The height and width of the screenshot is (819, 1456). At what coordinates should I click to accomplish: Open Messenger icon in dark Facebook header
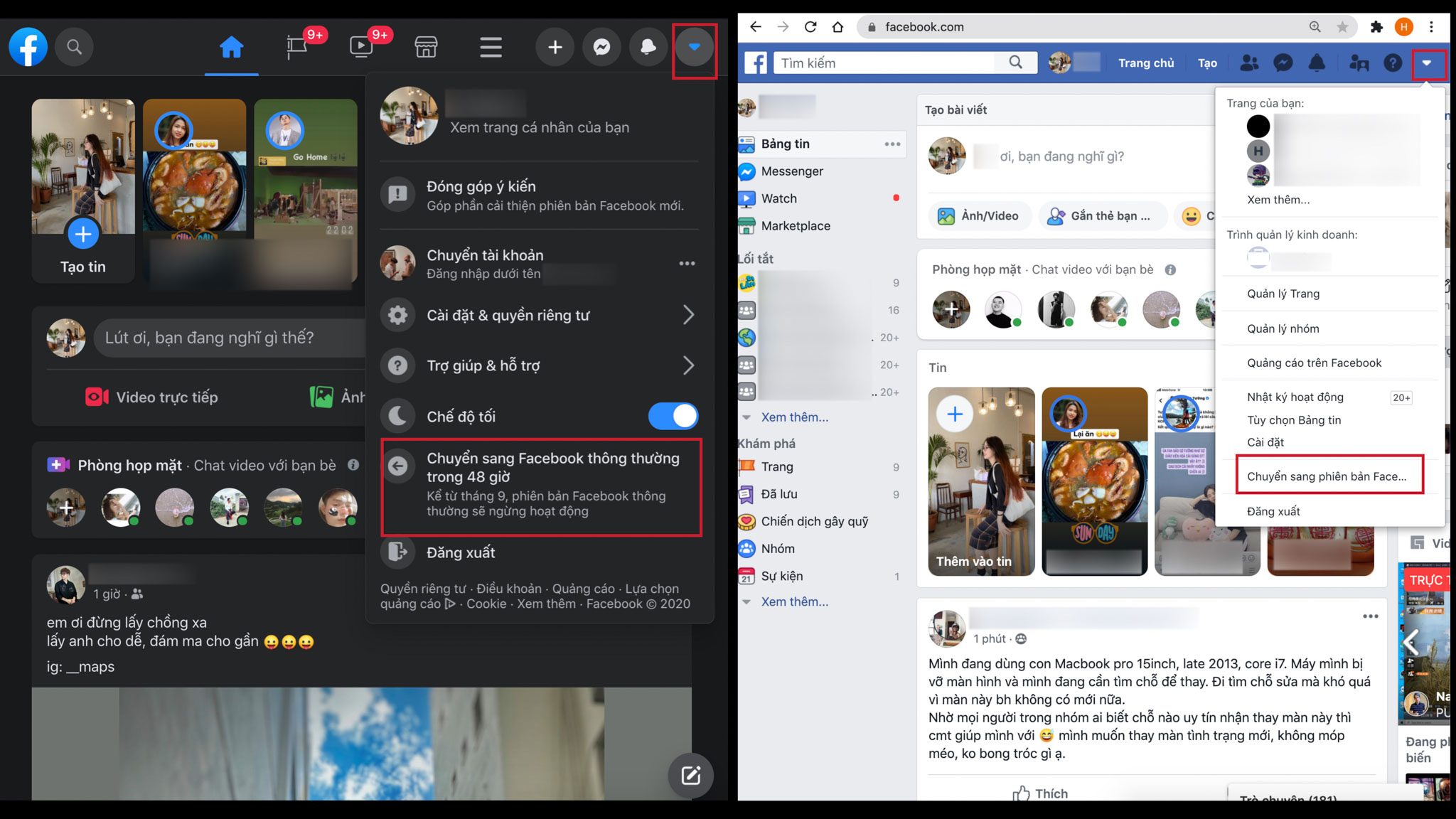(601, 47)
